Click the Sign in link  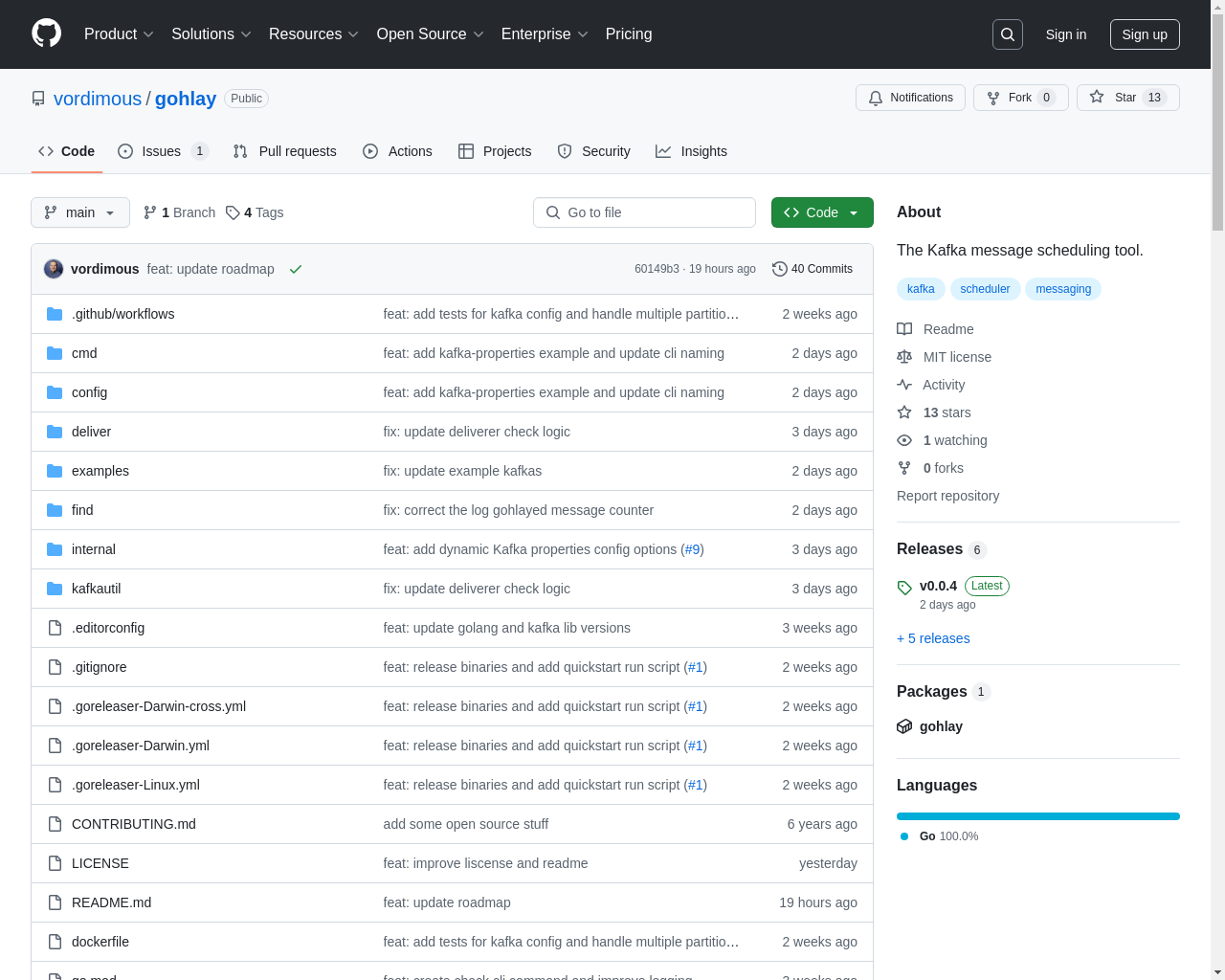point(1066,34)
